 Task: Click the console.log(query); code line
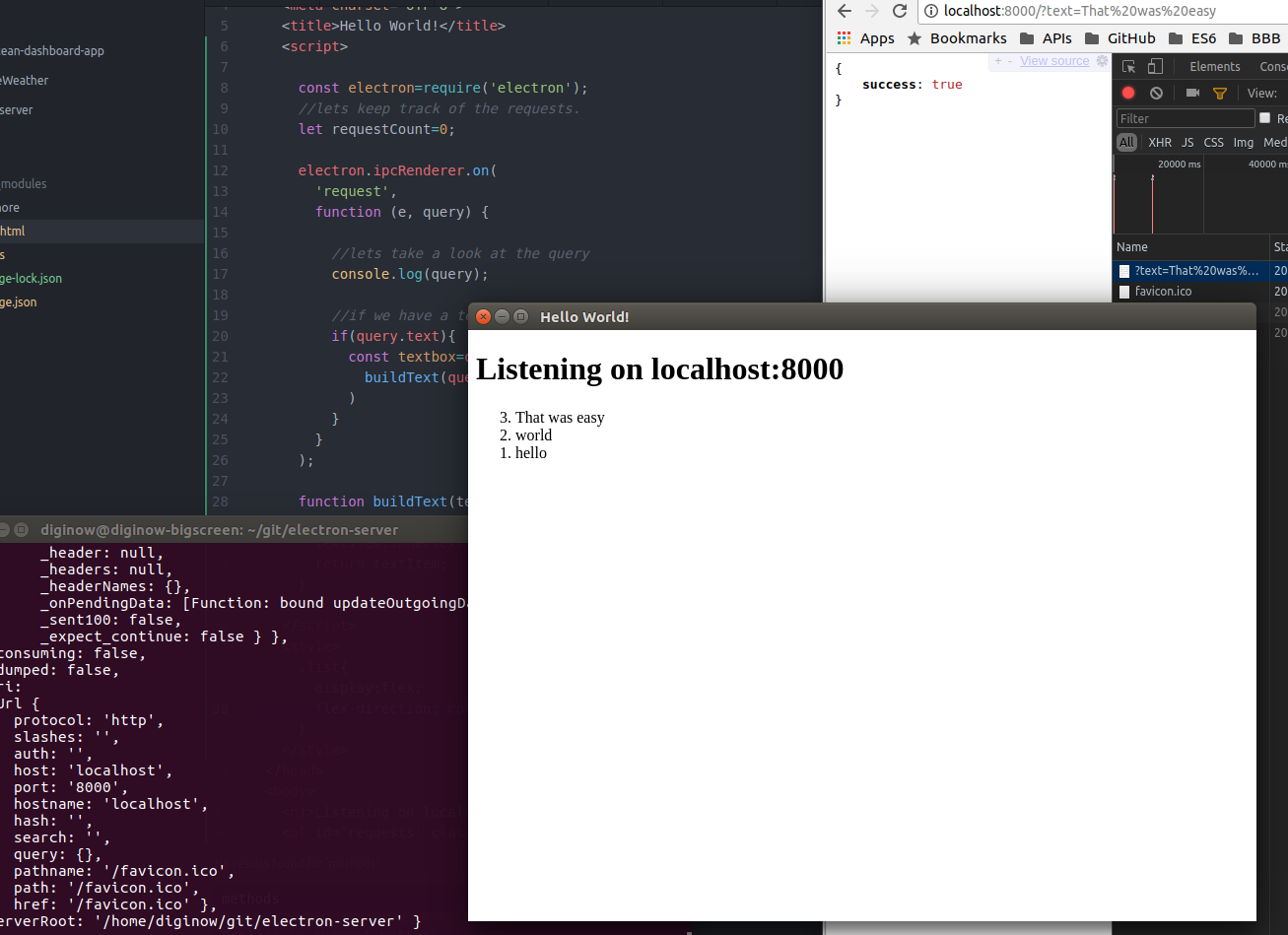(x=410, y=274)
